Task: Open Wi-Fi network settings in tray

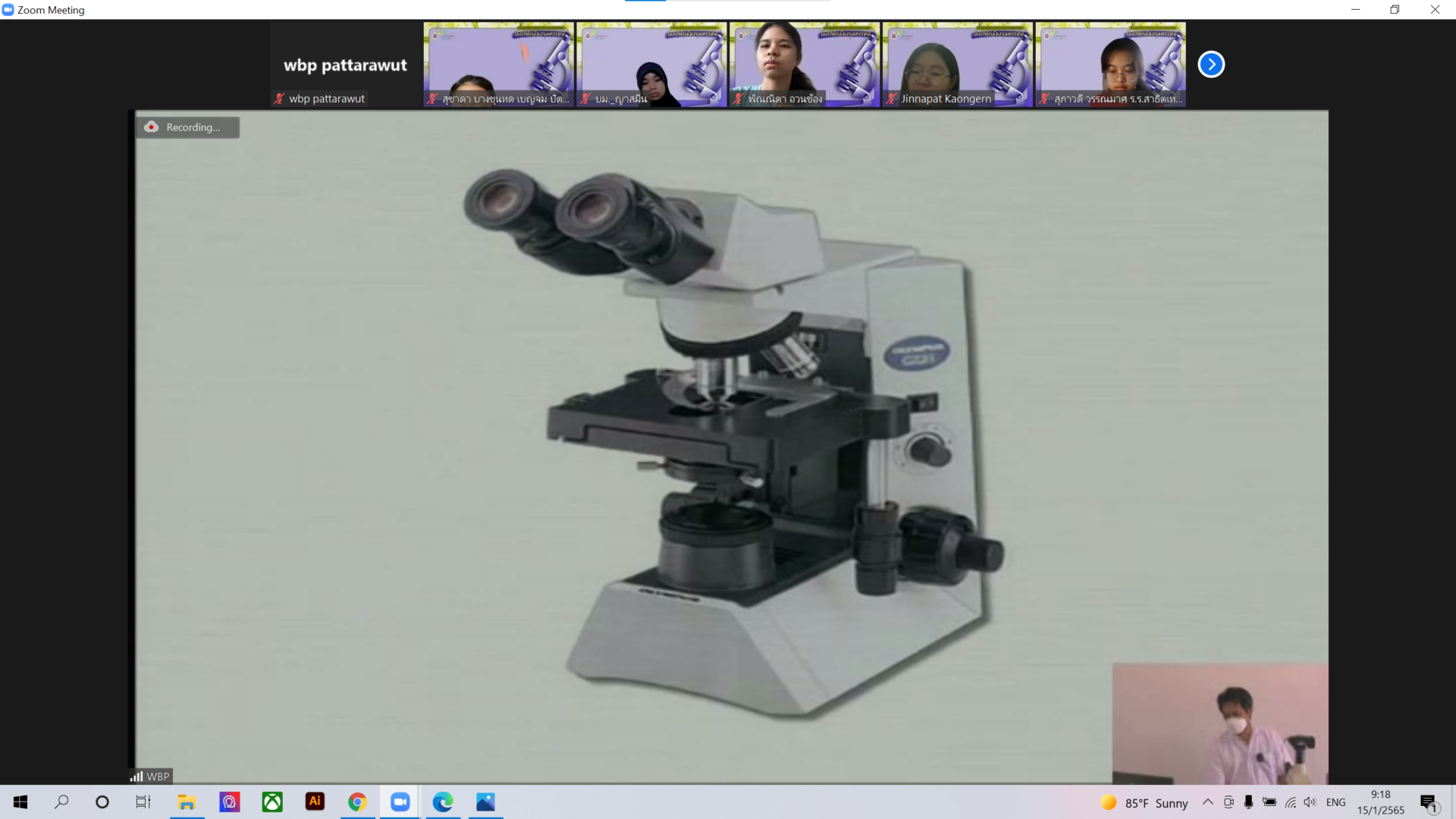Action: 1290,802
